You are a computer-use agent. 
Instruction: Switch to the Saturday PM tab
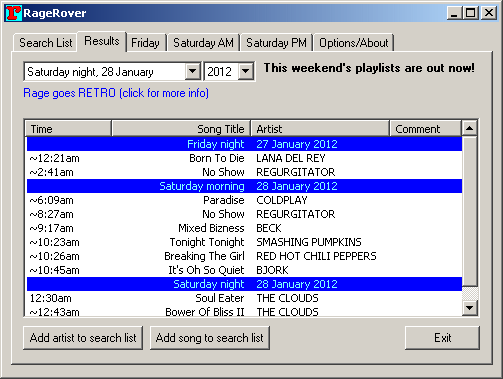pyautogui.click(x=276, y=43)
